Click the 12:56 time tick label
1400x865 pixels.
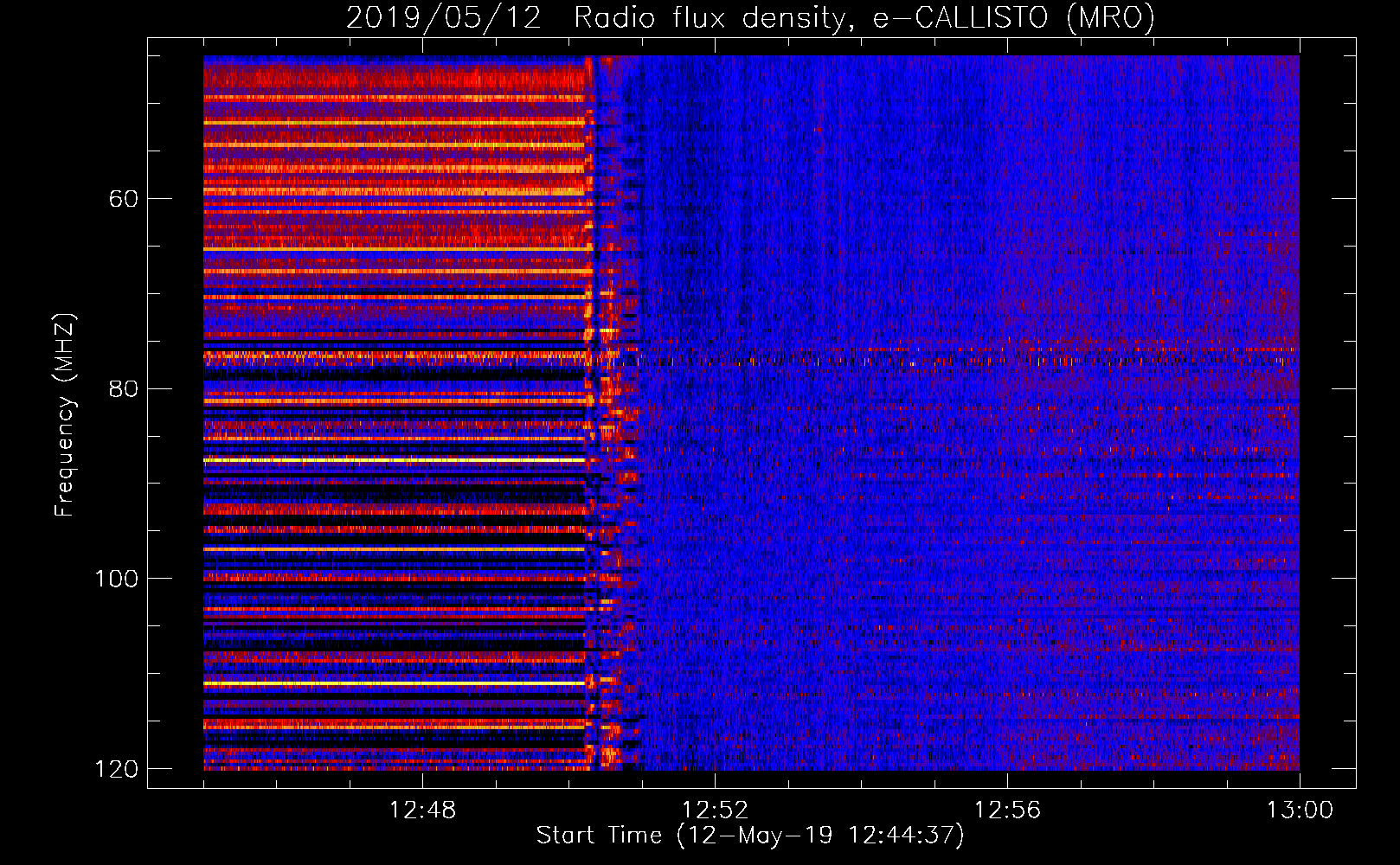[x=1007, y=811]
